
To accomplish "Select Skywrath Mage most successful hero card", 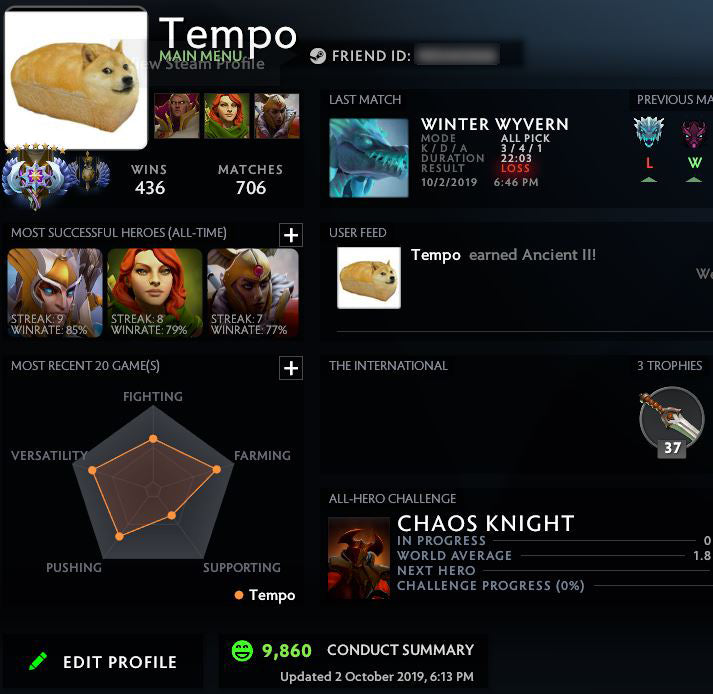I will click(x=55, y=292).
